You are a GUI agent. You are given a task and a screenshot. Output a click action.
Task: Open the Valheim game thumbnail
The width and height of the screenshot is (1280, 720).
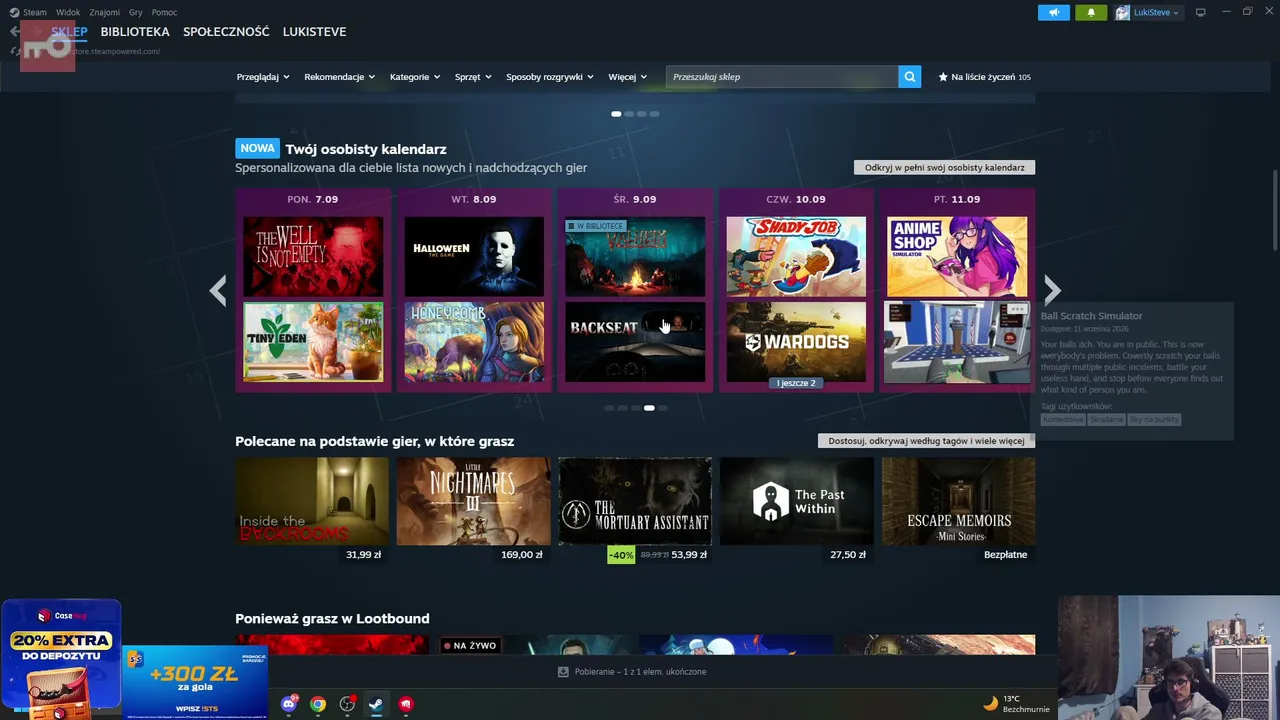point(635,257)
